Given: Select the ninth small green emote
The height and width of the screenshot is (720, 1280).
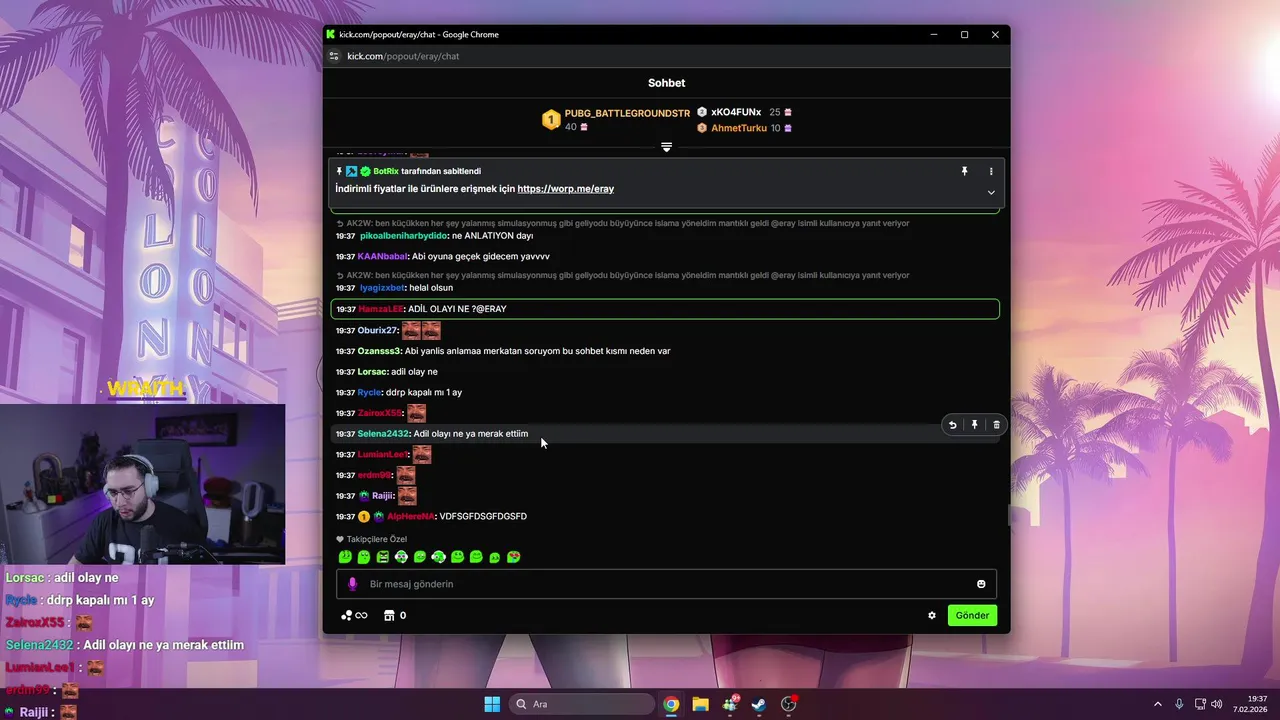Looking at the screenshot, I should [x=495, y=558].
